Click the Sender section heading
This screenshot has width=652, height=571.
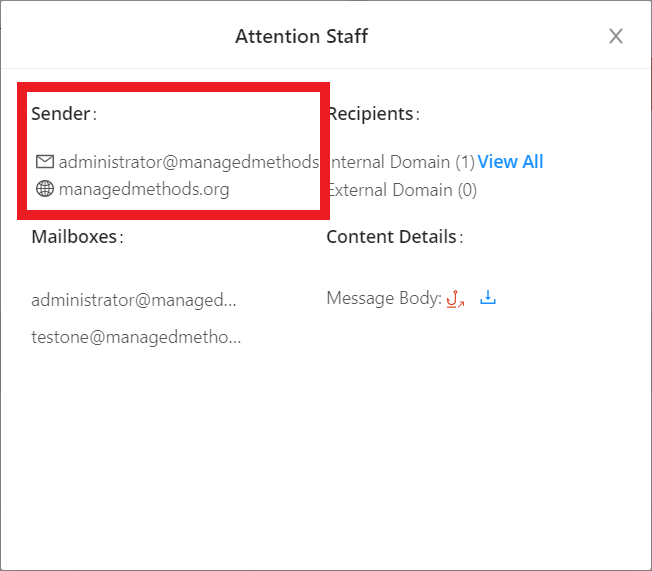62,114
